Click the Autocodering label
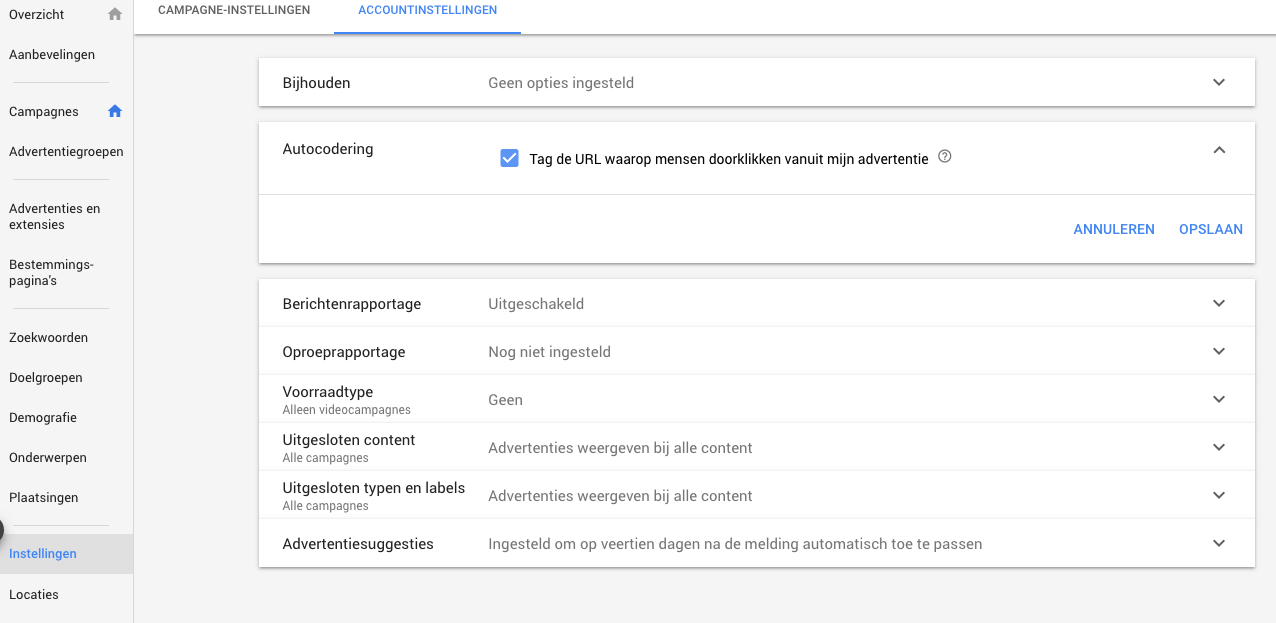This screenshot has width=1276, height=623. [328, 149]
